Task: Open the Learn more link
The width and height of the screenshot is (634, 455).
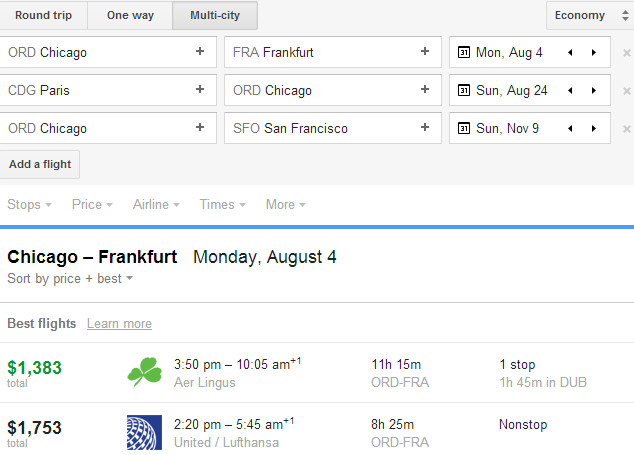Action: coord(119,323)
